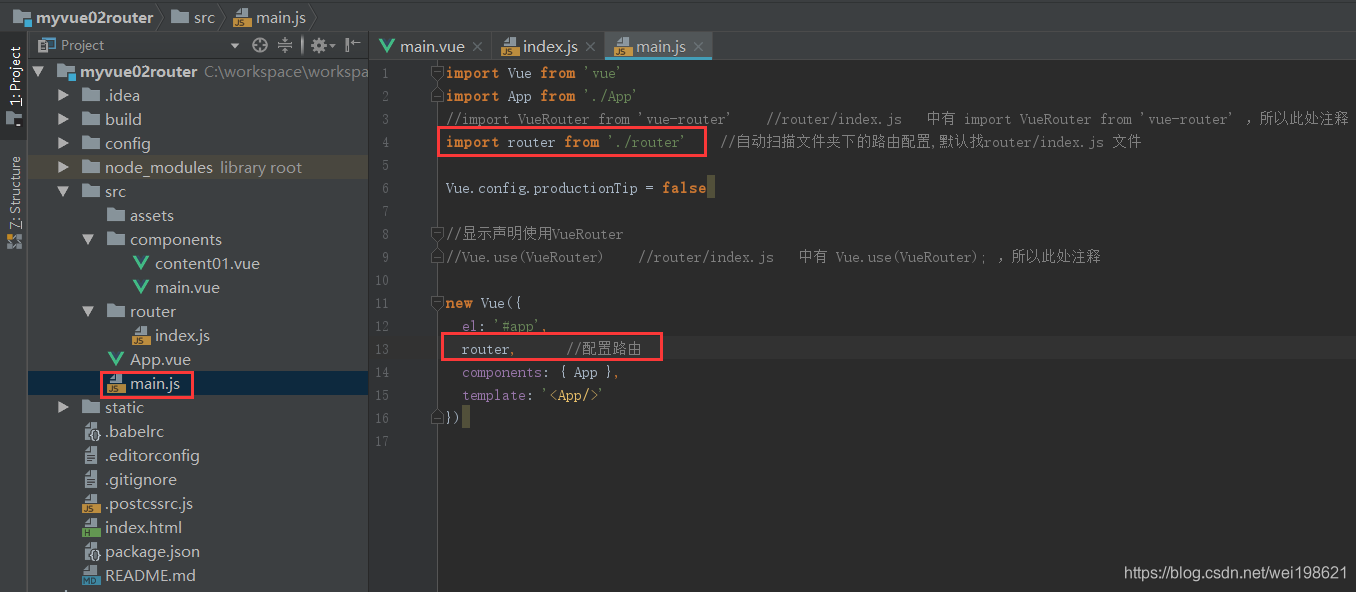Select index.js under the router folder
The width and height of the screenshot is (1356, 592).
[x=182, y=336]
